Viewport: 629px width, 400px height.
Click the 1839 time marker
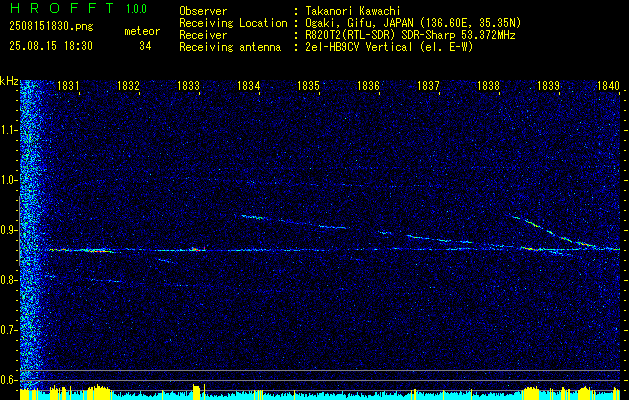548,85
